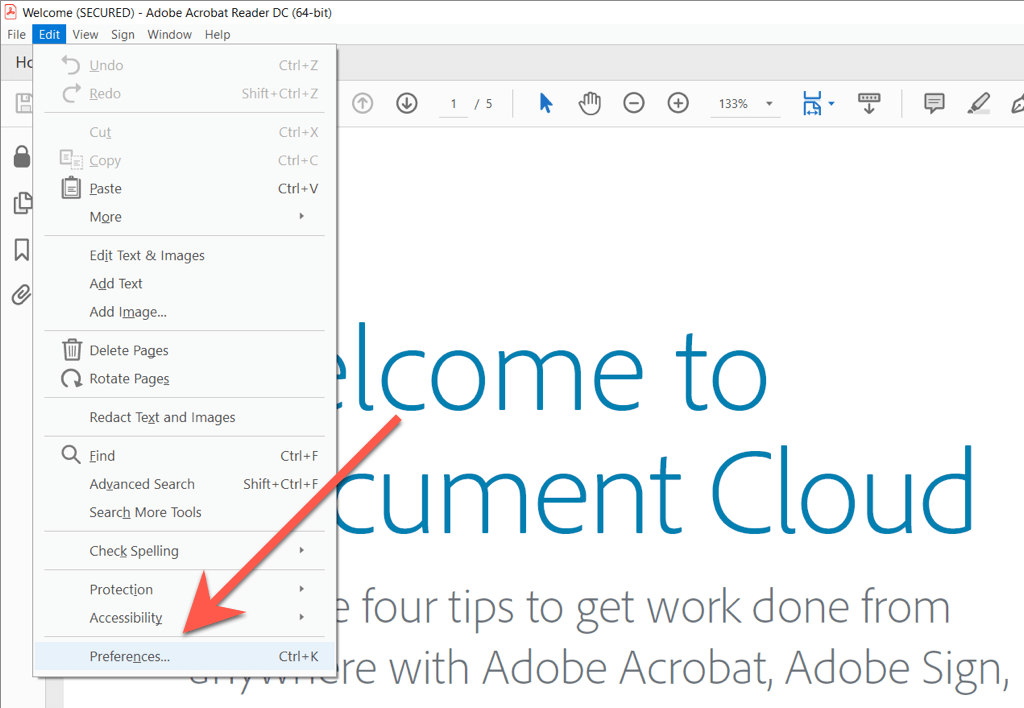
Task: Choose Add Image... menu entry
Action: 128,312
